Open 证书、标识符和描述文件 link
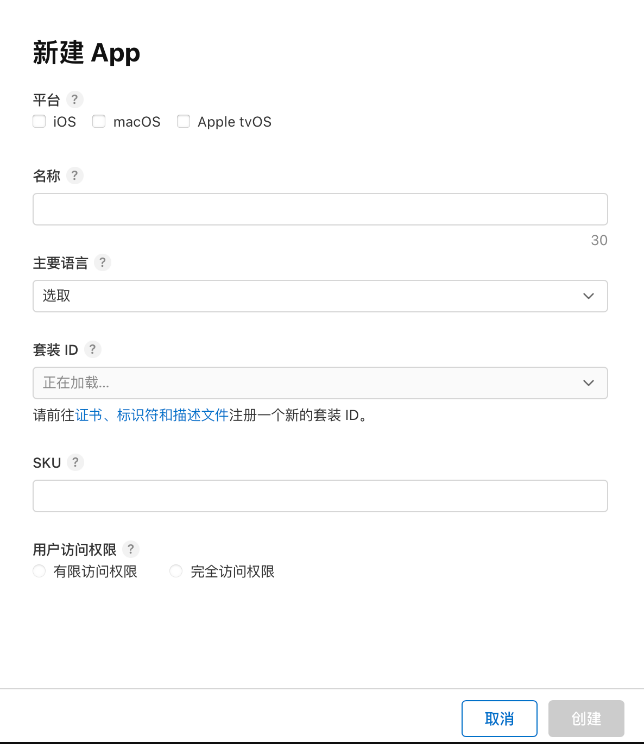Viewport: 644px width, 744px height. (x=152, y=415)
